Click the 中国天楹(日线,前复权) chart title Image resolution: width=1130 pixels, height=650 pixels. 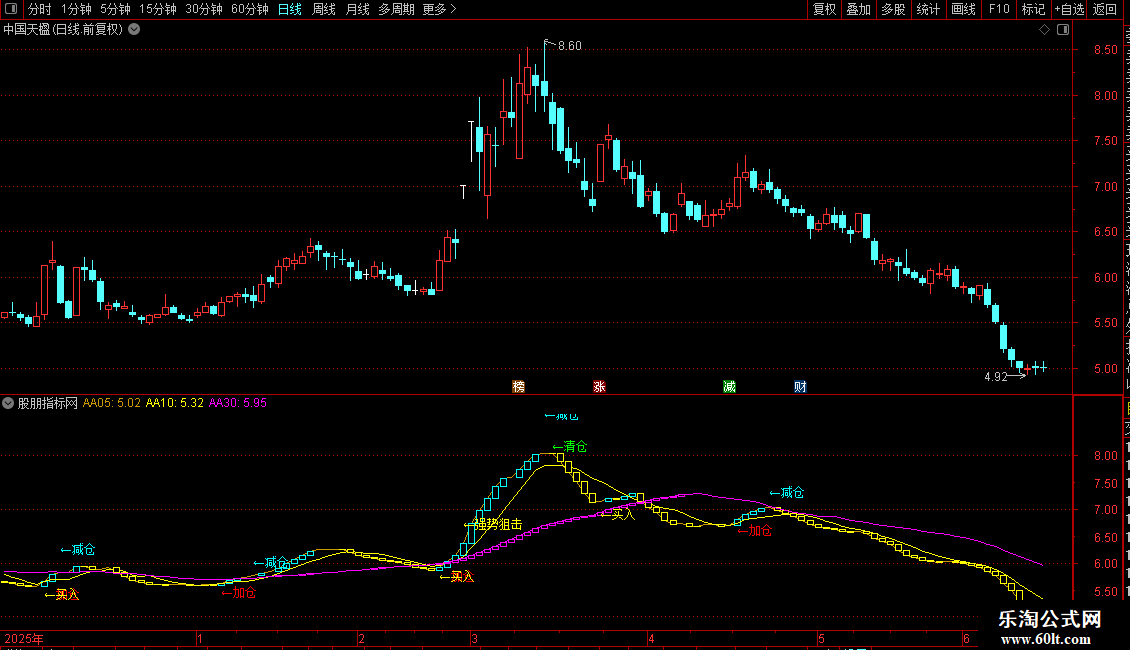point(63,30)
